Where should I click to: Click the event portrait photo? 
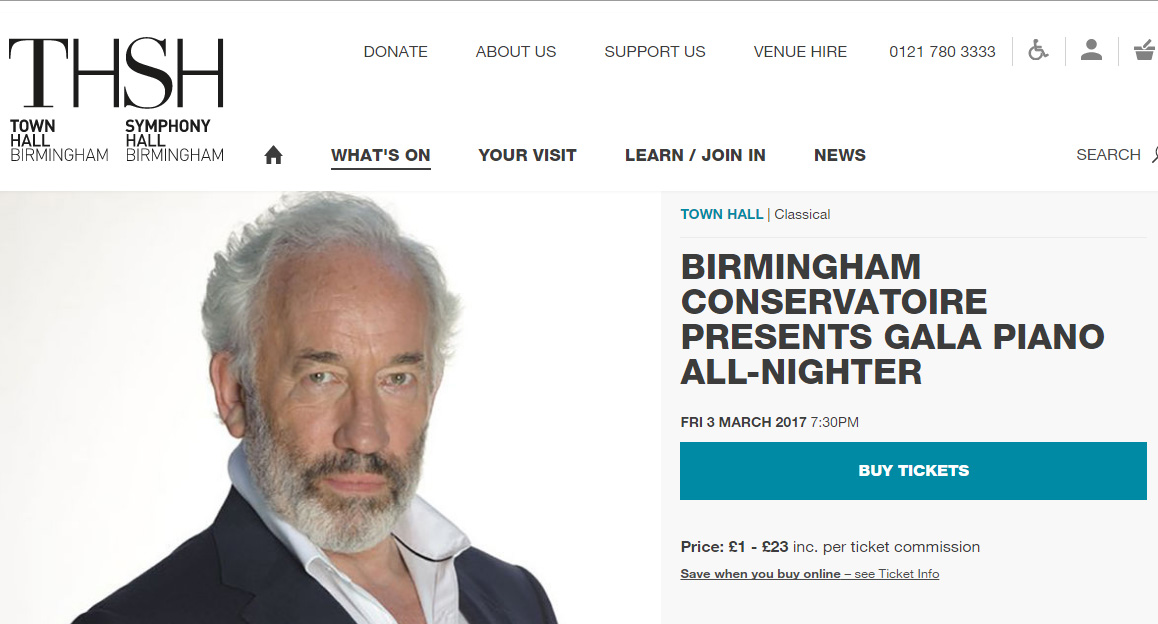click(x=330, y=408)
